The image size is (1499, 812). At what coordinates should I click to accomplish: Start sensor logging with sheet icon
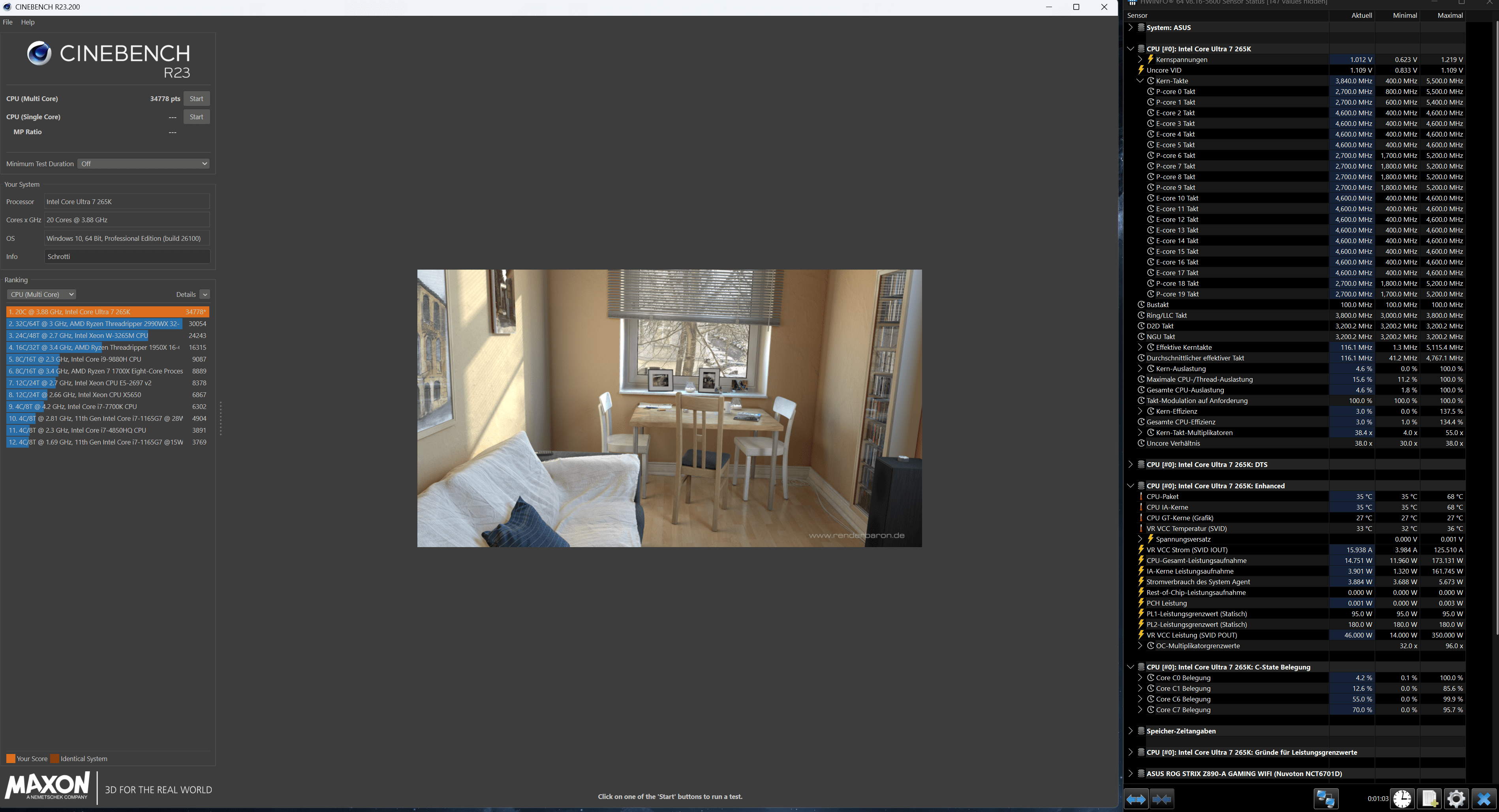tap(1429, 799)
